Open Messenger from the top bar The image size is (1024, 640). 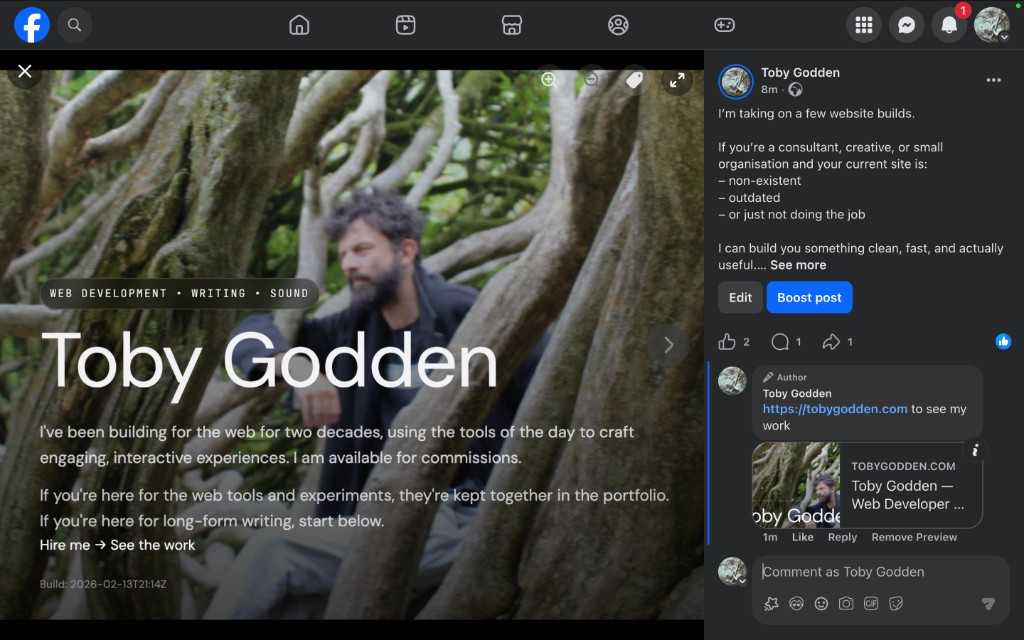[906, 25]
